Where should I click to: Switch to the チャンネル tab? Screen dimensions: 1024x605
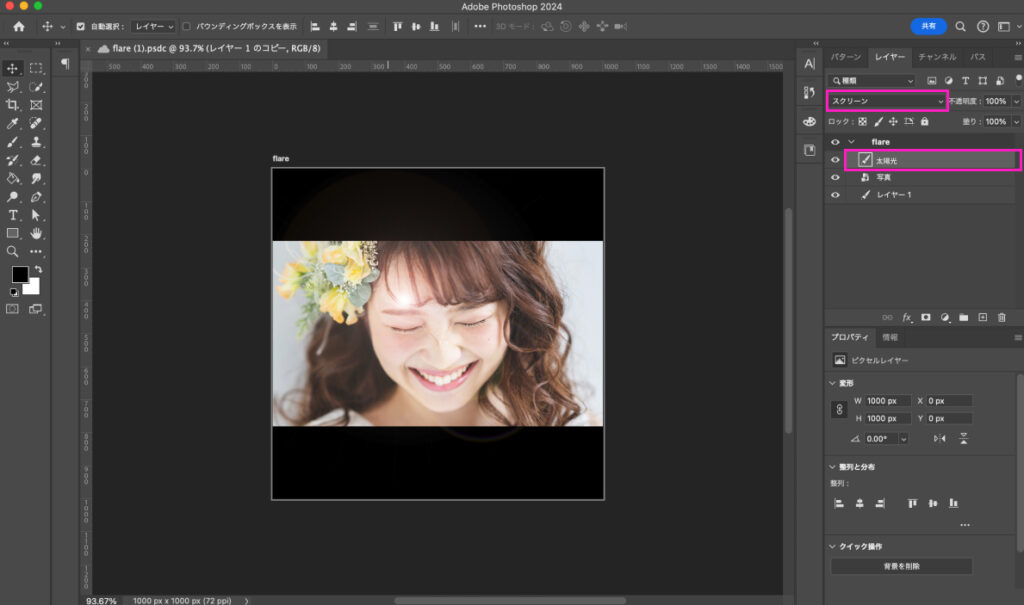[937, 57]
